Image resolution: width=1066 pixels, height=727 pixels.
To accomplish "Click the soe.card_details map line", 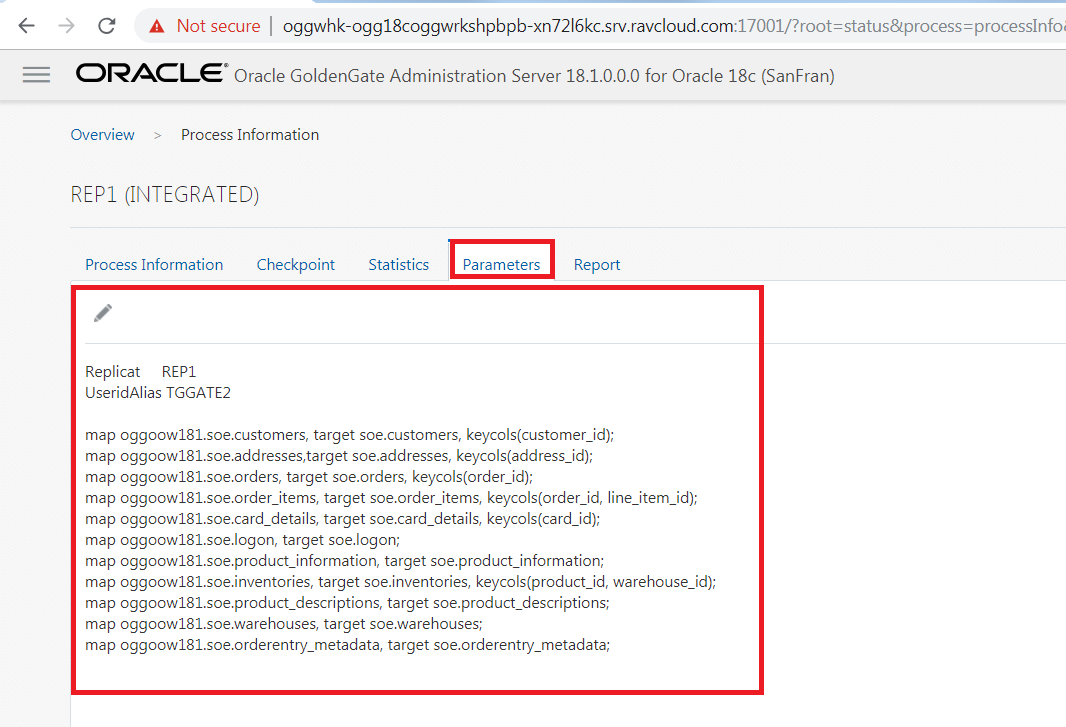I will coord(343,519).
